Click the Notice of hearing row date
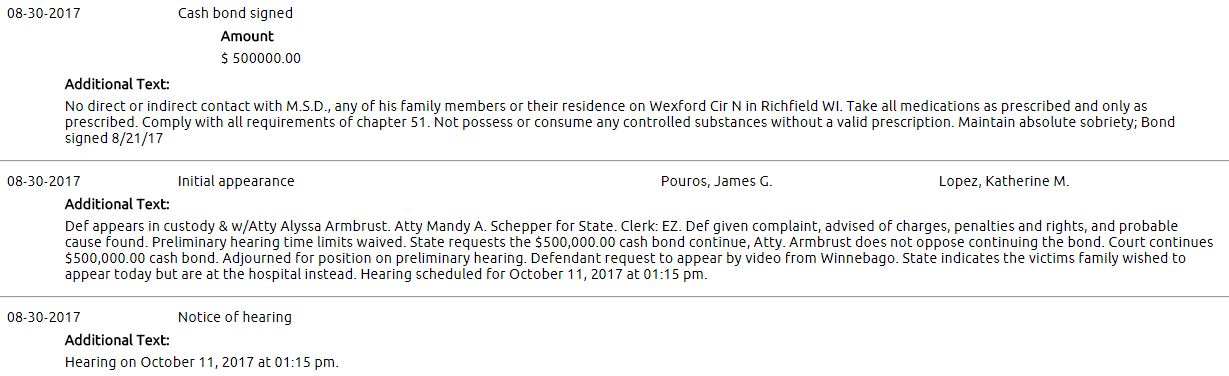Image resolution: width=1229 pixels, height=376 pixels. [x=43, y=318]
